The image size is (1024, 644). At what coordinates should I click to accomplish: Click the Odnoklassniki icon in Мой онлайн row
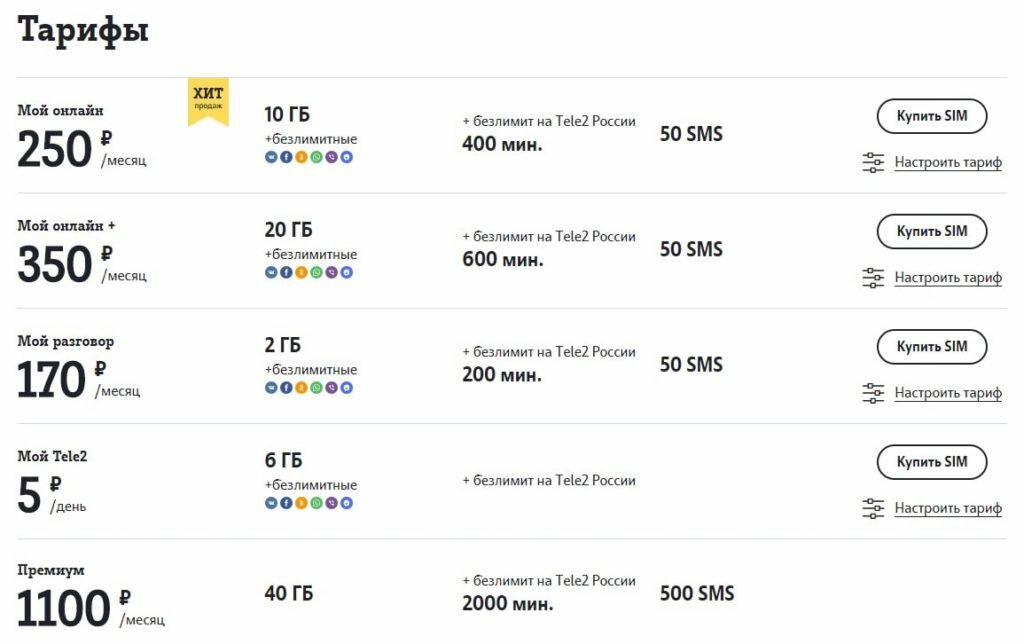[x=301, y=157]
